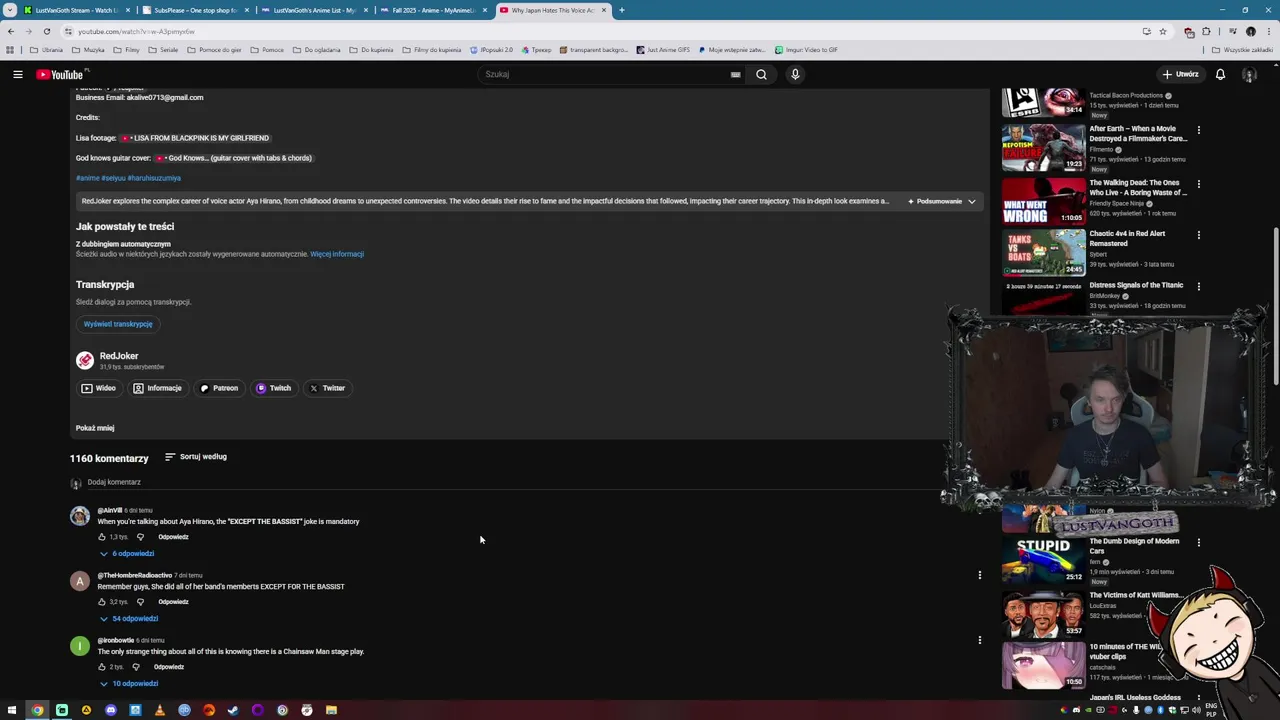Expand the 54 odpowiedzi replies
Screen dimensions: 1280x720
click(x=129, y=618)
